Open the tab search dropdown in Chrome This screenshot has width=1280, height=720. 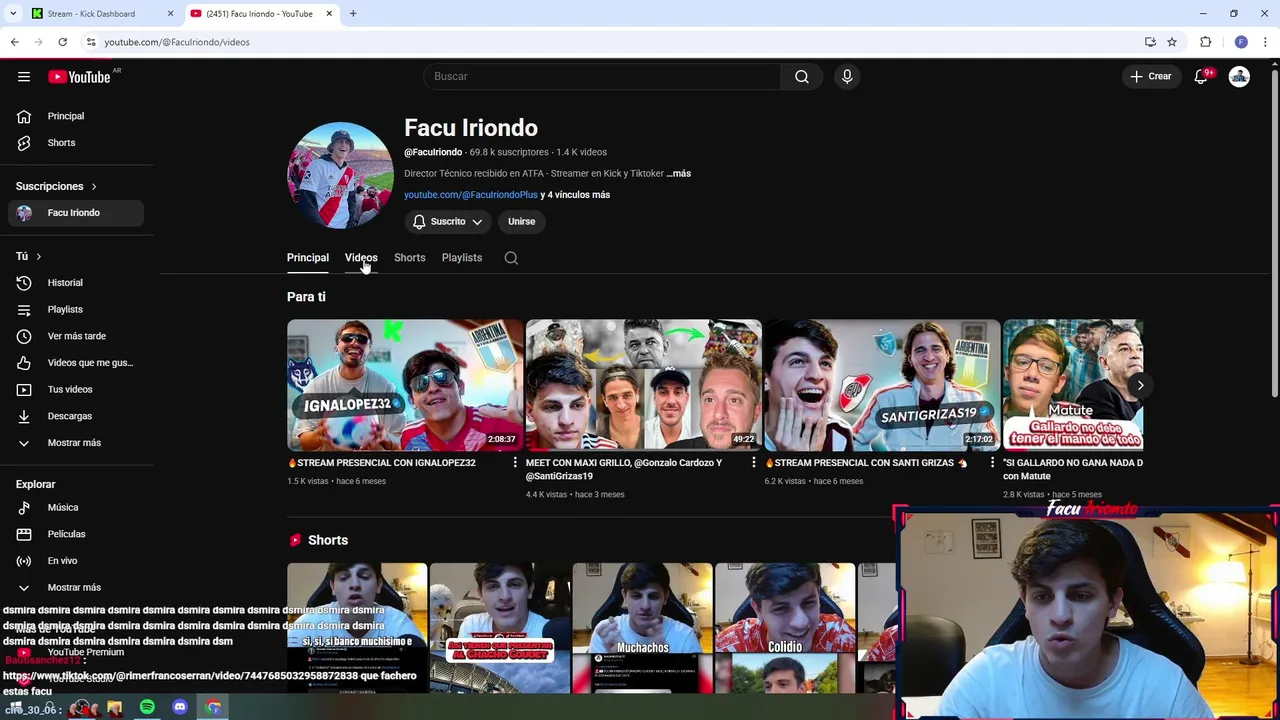click(13, 14)
